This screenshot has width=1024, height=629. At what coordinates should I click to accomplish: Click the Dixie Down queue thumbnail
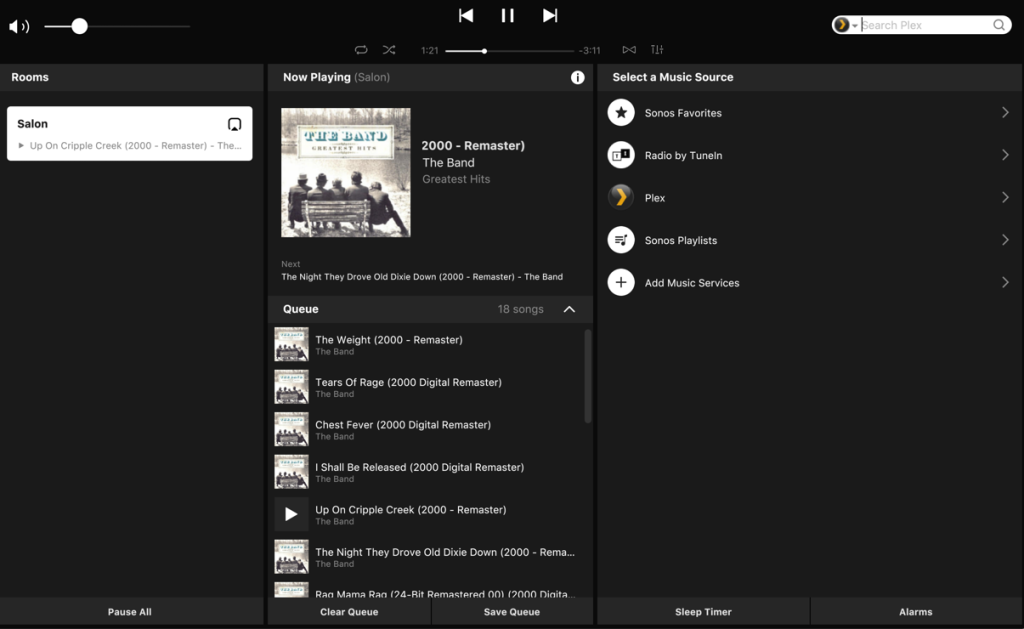291,556
